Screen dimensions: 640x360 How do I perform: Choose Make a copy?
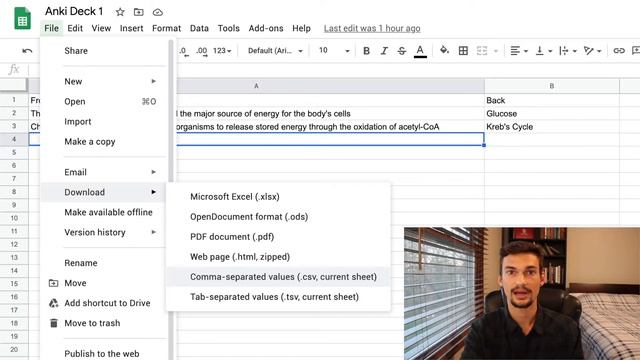coord(104,142)
